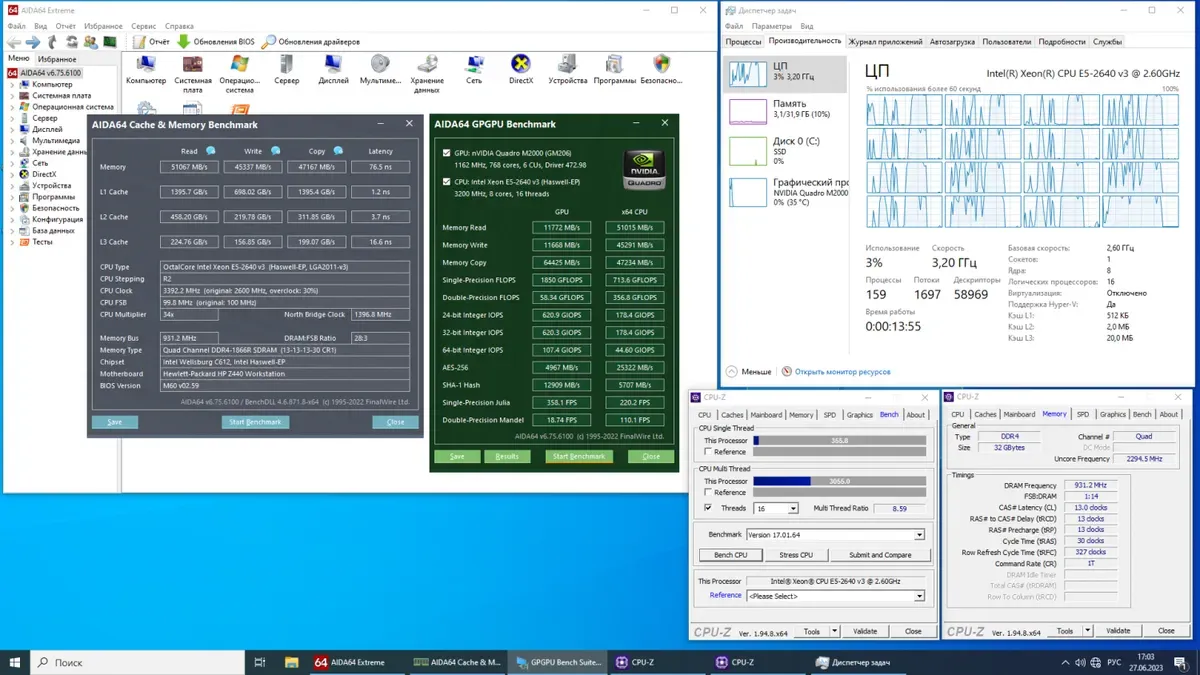Image resolution: width=1200 pixels, height=675 pixels.
Task: Click the Bench CPU button
Action: 730,555
